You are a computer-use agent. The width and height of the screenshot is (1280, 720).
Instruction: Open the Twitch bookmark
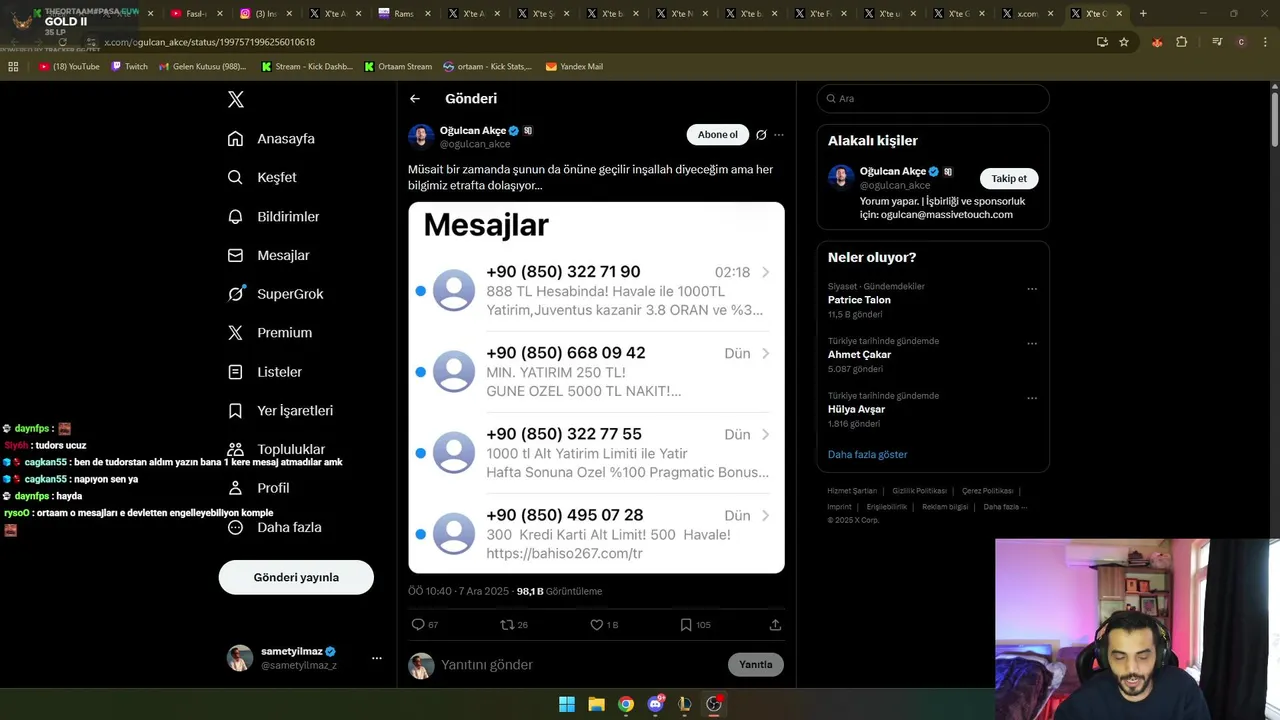[129, 67]
